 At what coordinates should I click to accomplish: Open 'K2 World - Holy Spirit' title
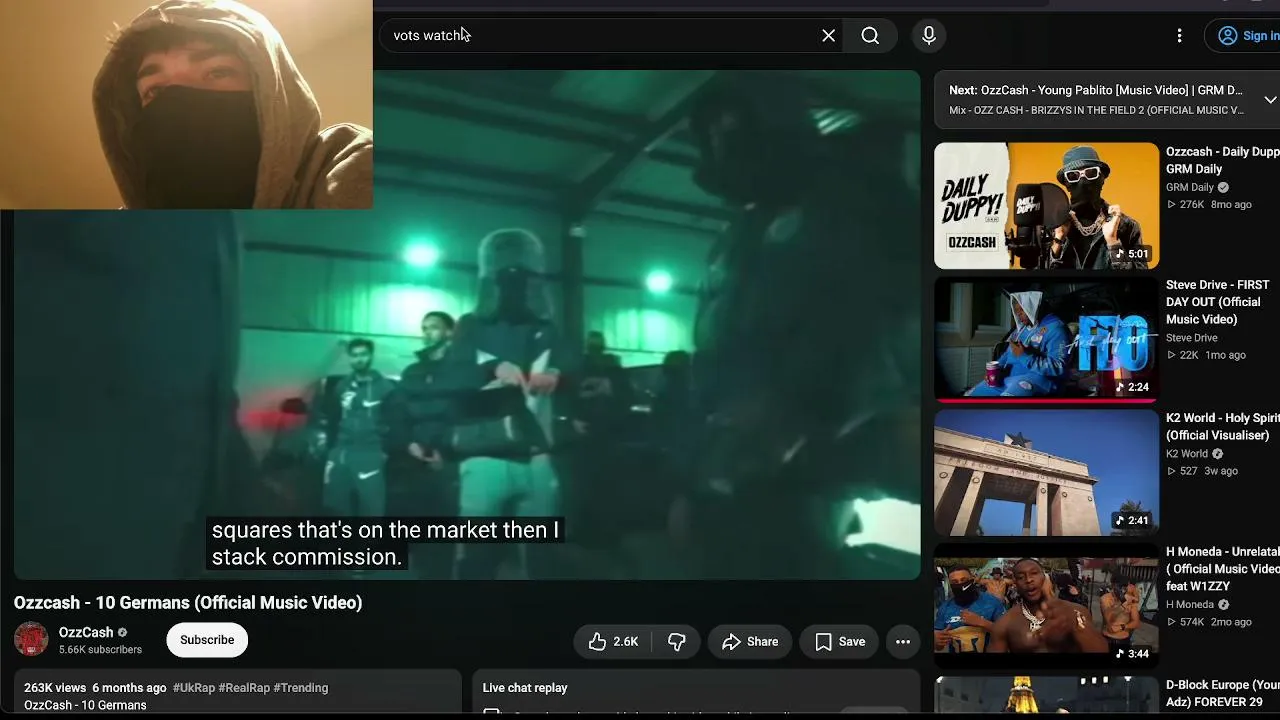[1223, 427]
